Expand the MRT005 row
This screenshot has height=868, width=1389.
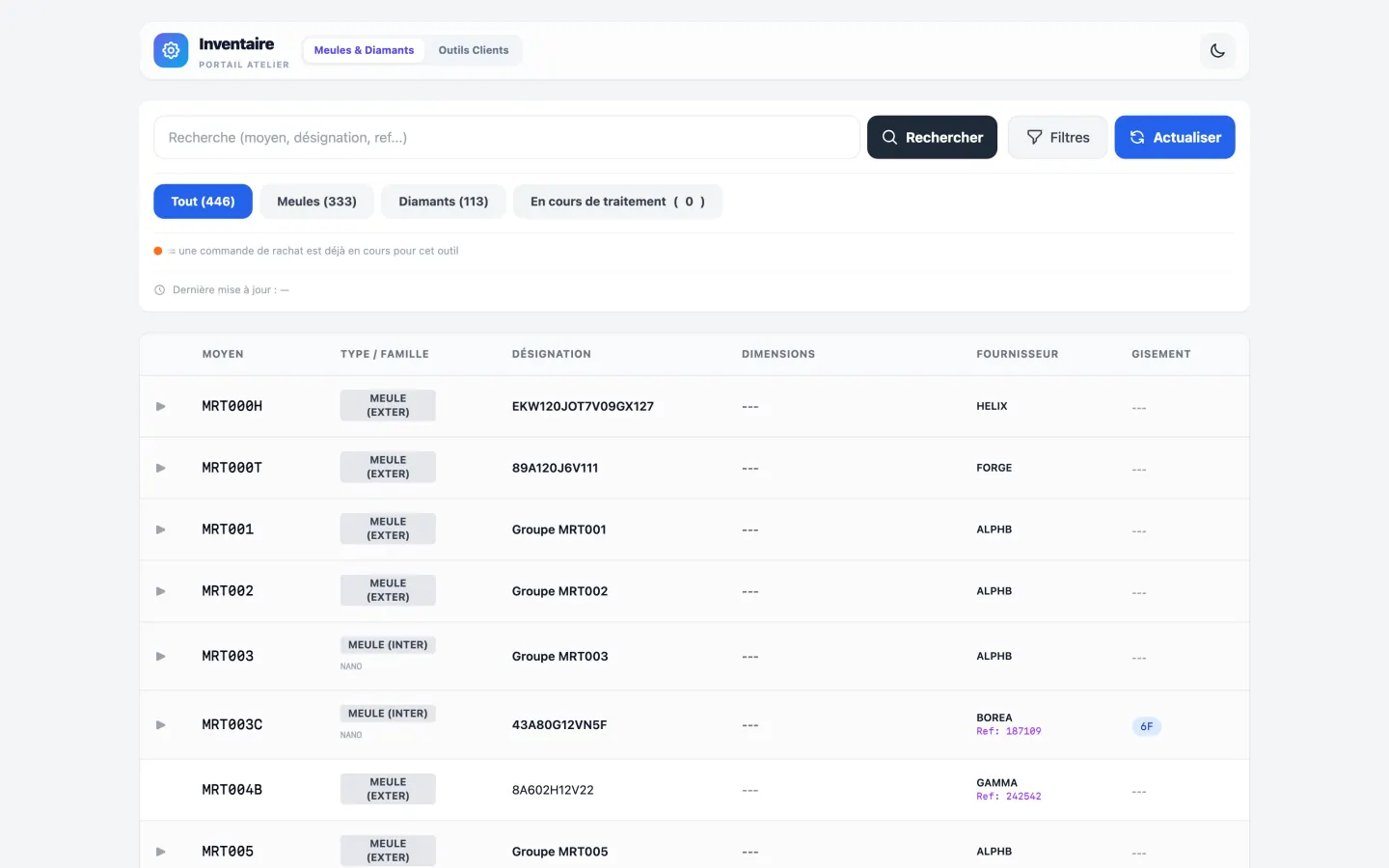point(161,852)
